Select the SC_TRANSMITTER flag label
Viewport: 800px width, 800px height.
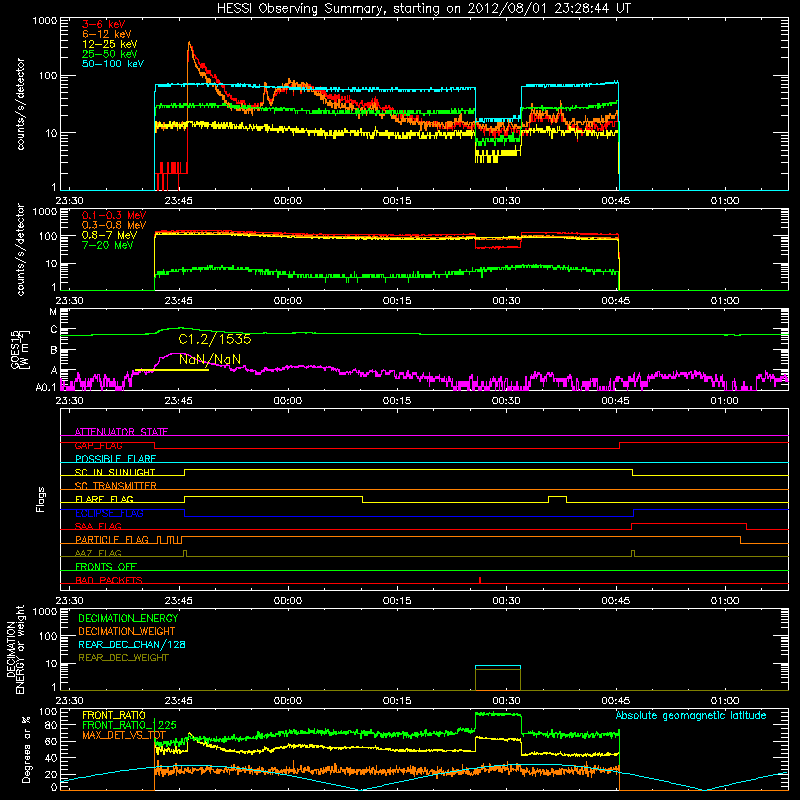[115, 485]
